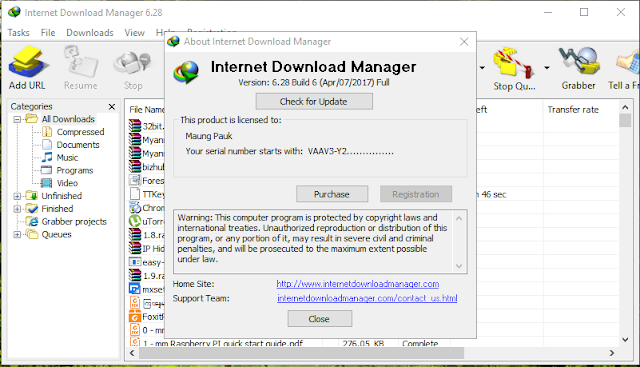Open Grabber projects in the tree
Viewport: 640px width, 367px height.
click(x=74, y=222)
